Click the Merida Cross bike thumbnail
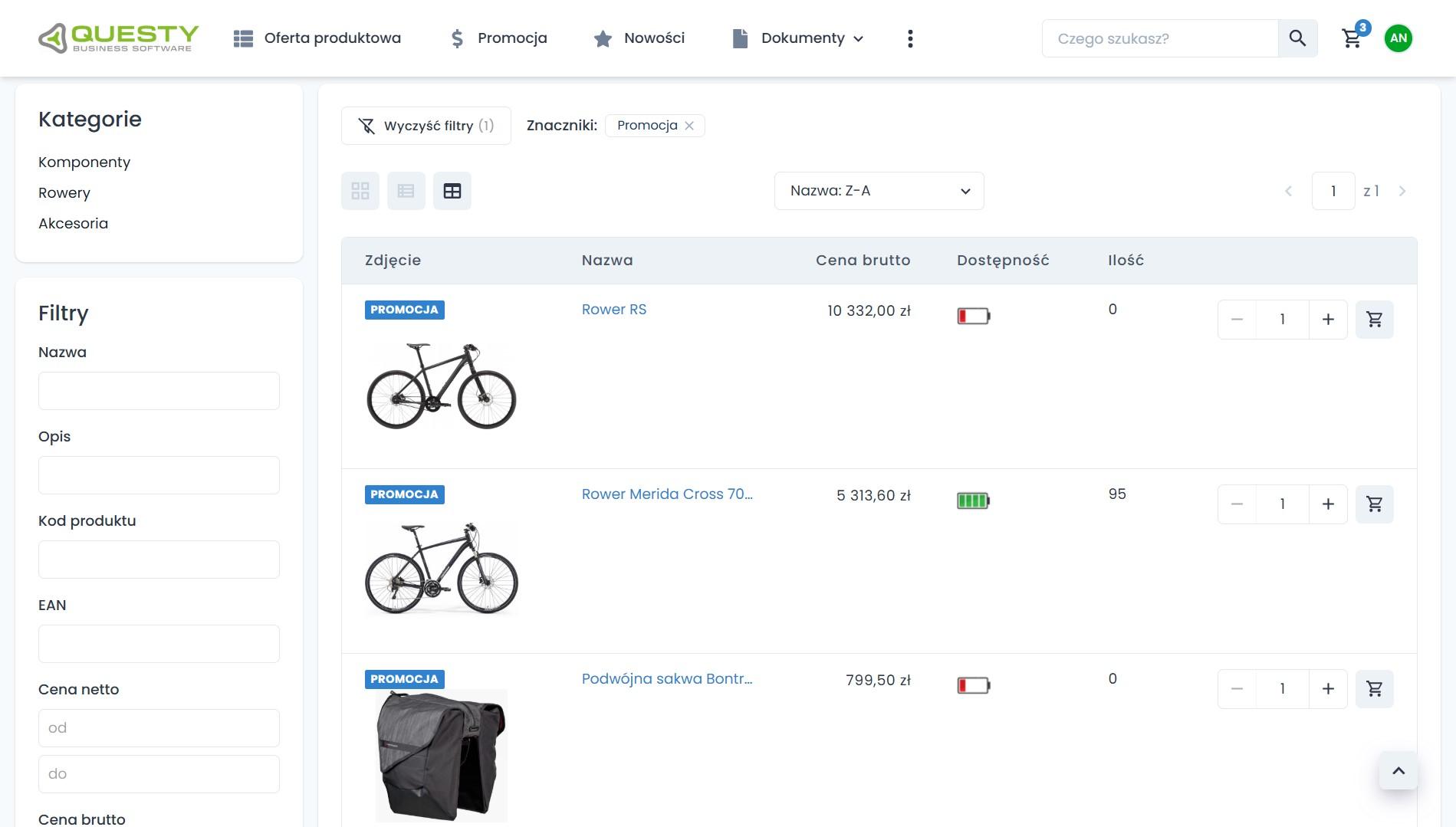Viewport: 1456px width, 827px height. [x=442, y=568]
